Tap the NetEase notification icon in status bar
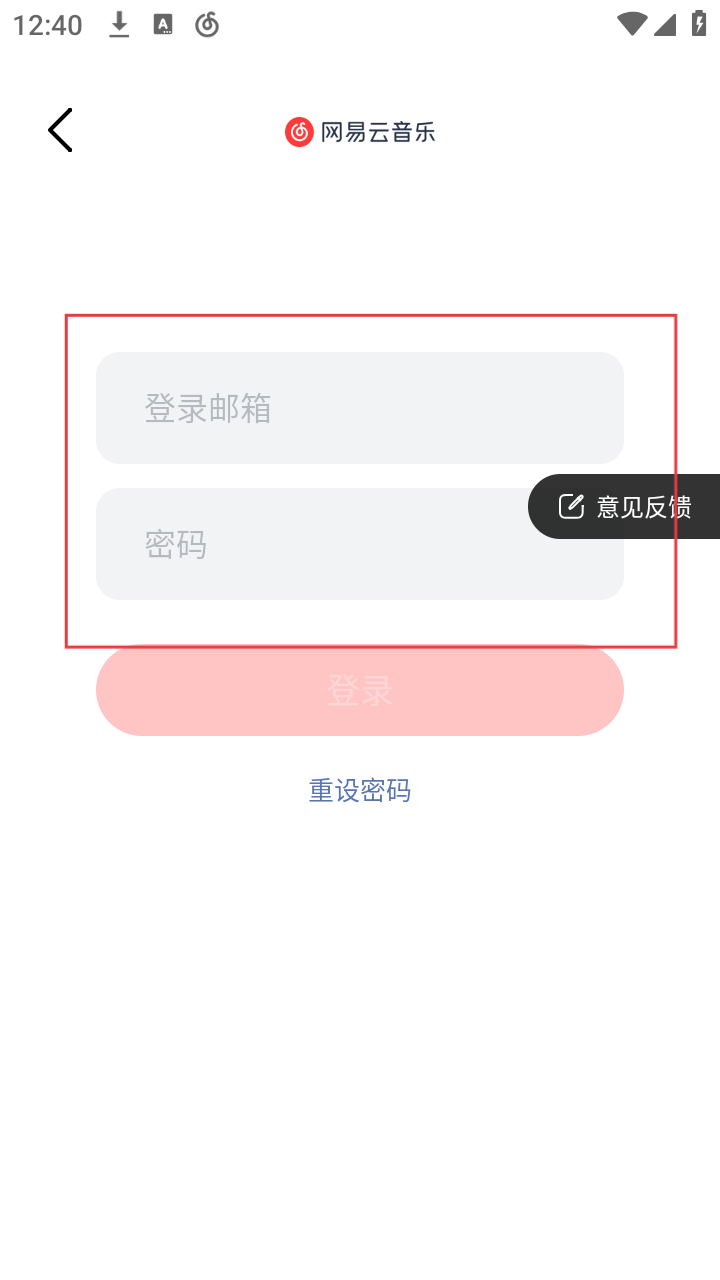This screenshot has width=720, height=1280. click(x=207, y=25)
